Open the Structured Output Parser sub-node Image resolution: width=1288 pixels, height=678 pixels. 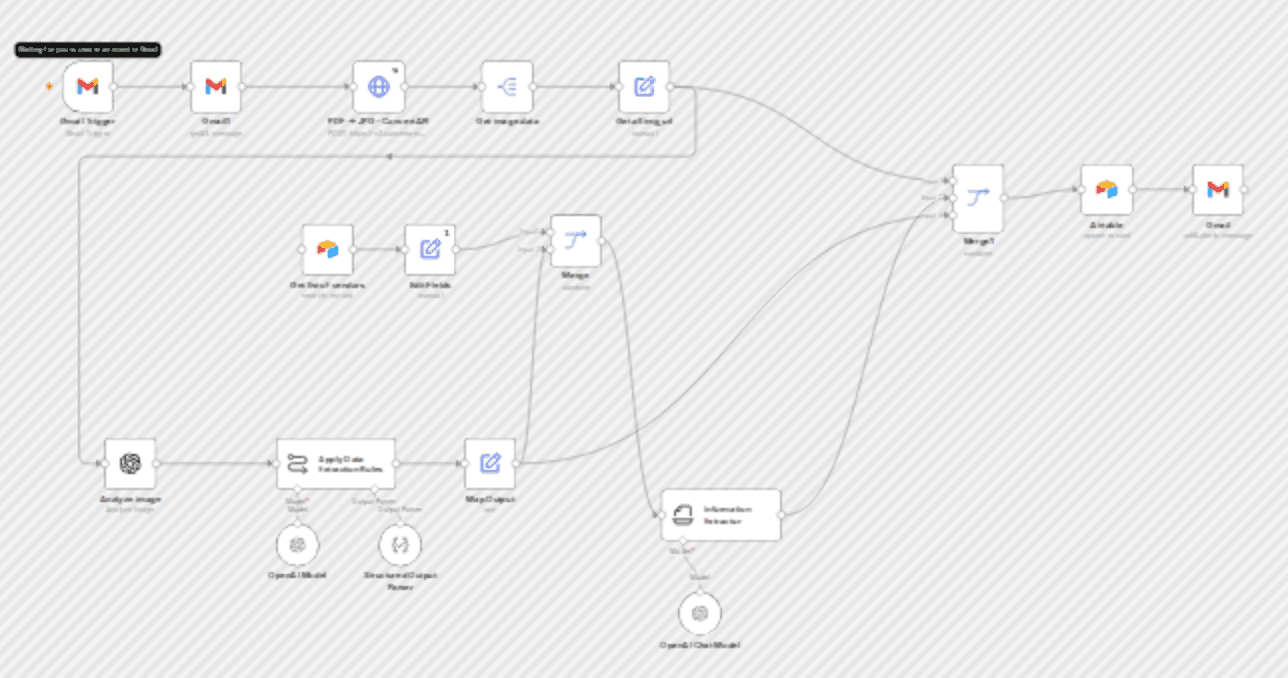[400, 545]
